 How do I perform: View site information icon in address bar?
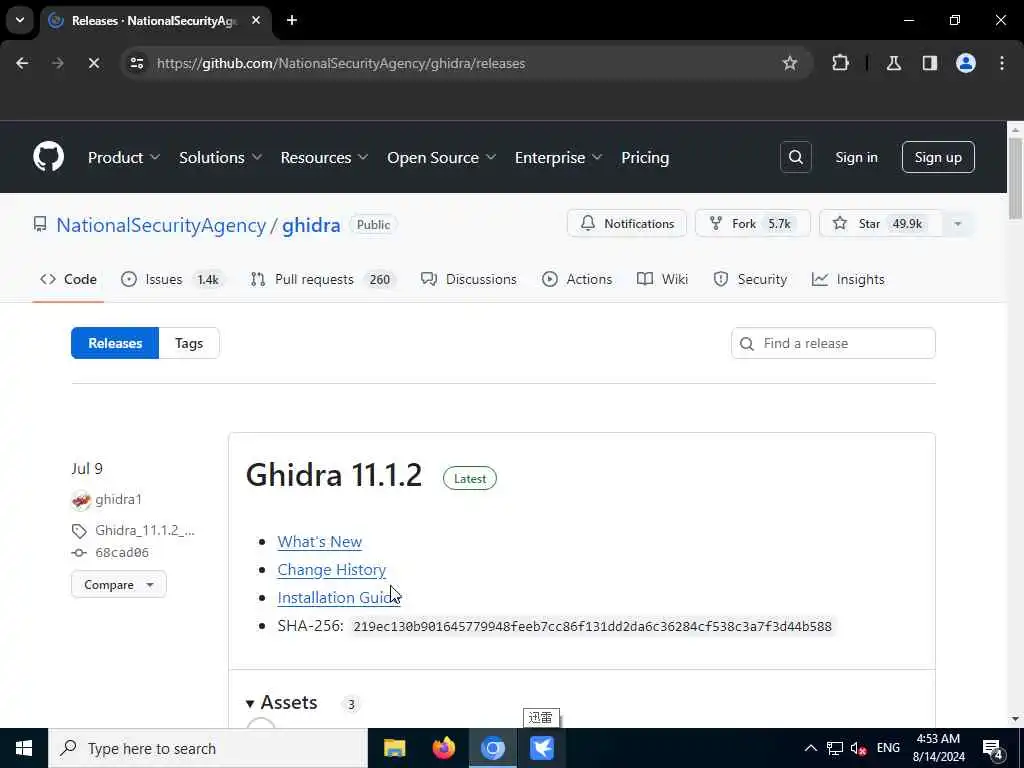(137, 63)
